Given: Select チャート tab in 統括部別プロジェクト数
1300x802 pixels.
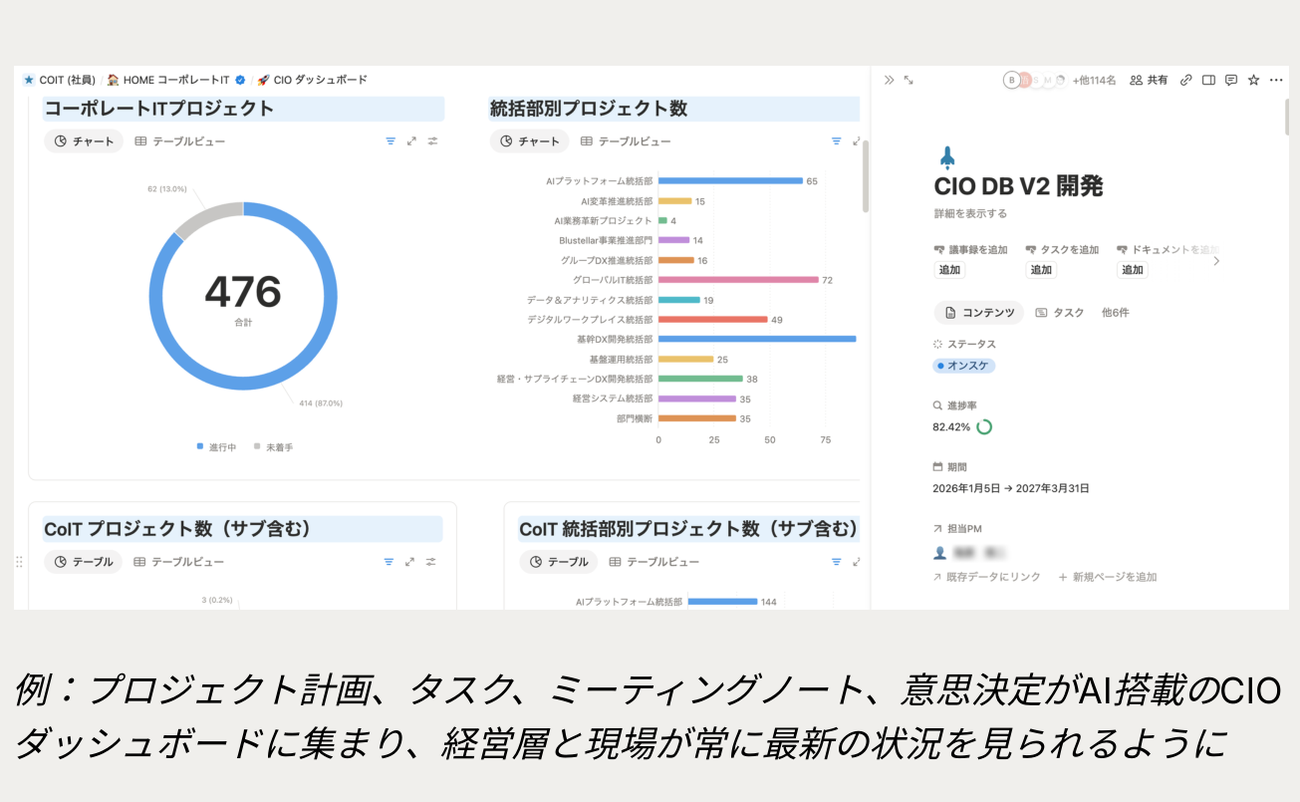Looking at the screenshot, I should click(x=529, y=141).
